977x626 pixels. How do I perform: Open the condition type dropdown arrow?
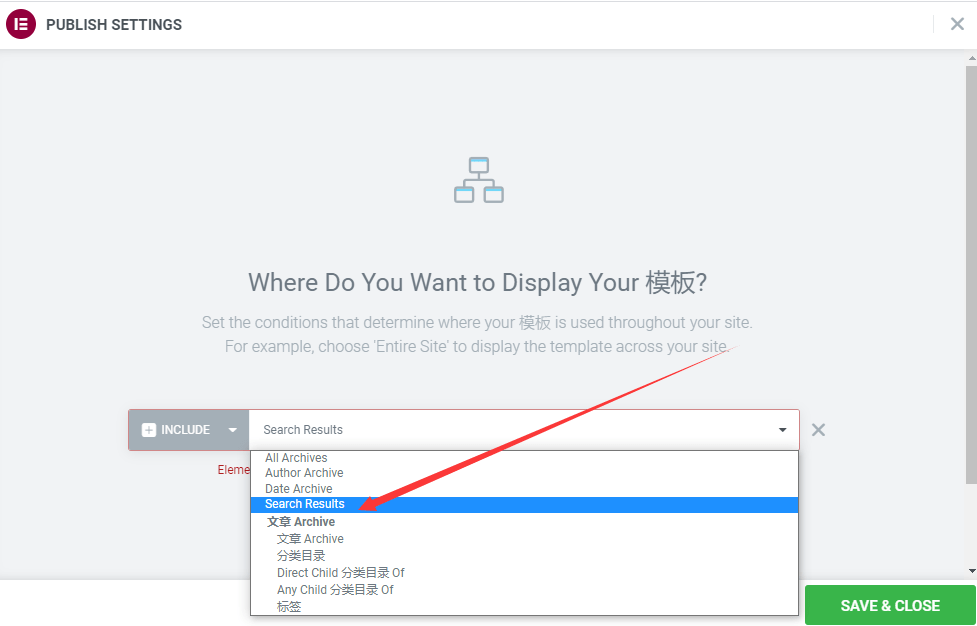(782, 429)
